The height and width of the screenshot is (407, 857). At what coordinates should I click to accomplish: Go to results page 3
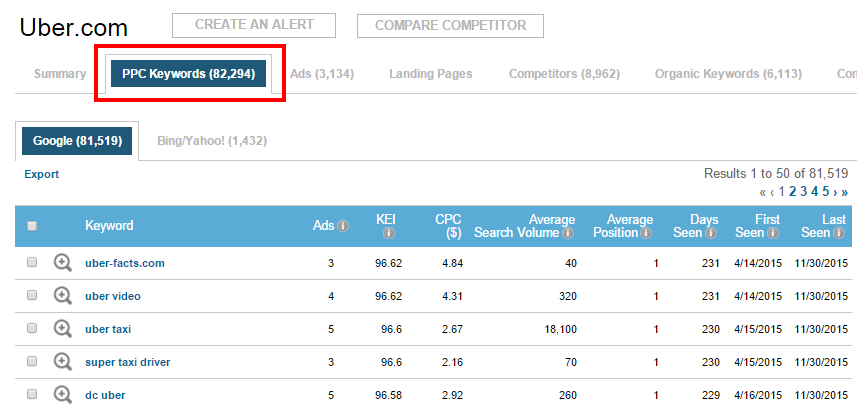pyautogui.click(x=803, y=192)
